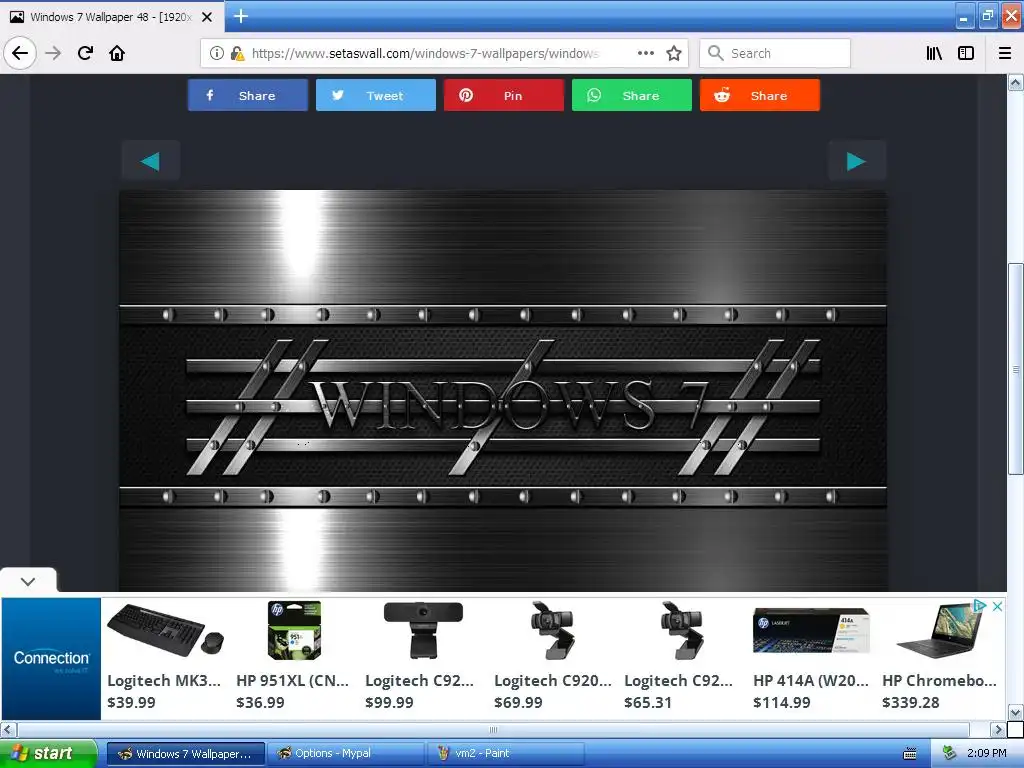Click the system tray network icon
Viewport: 1024px width, 768px height.
[949, 754]
